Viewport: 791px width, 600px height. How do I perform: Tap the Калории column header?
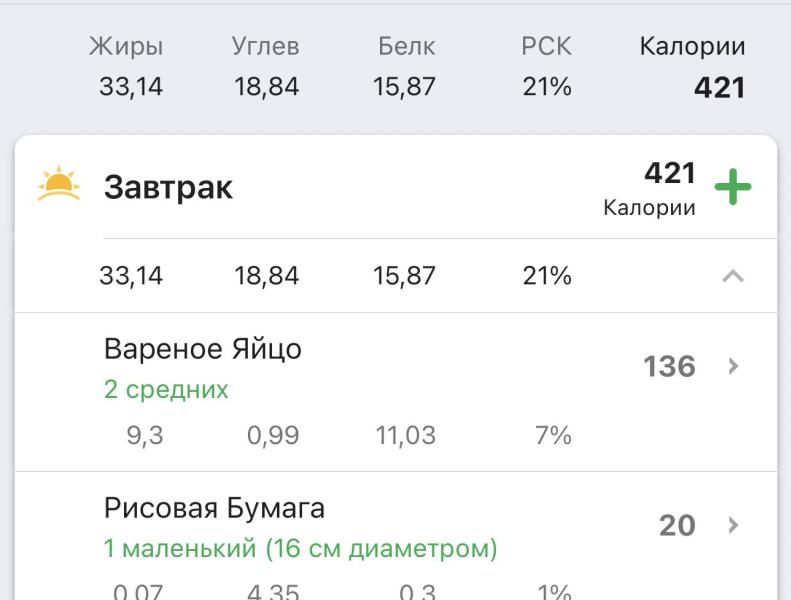[692, 46]
